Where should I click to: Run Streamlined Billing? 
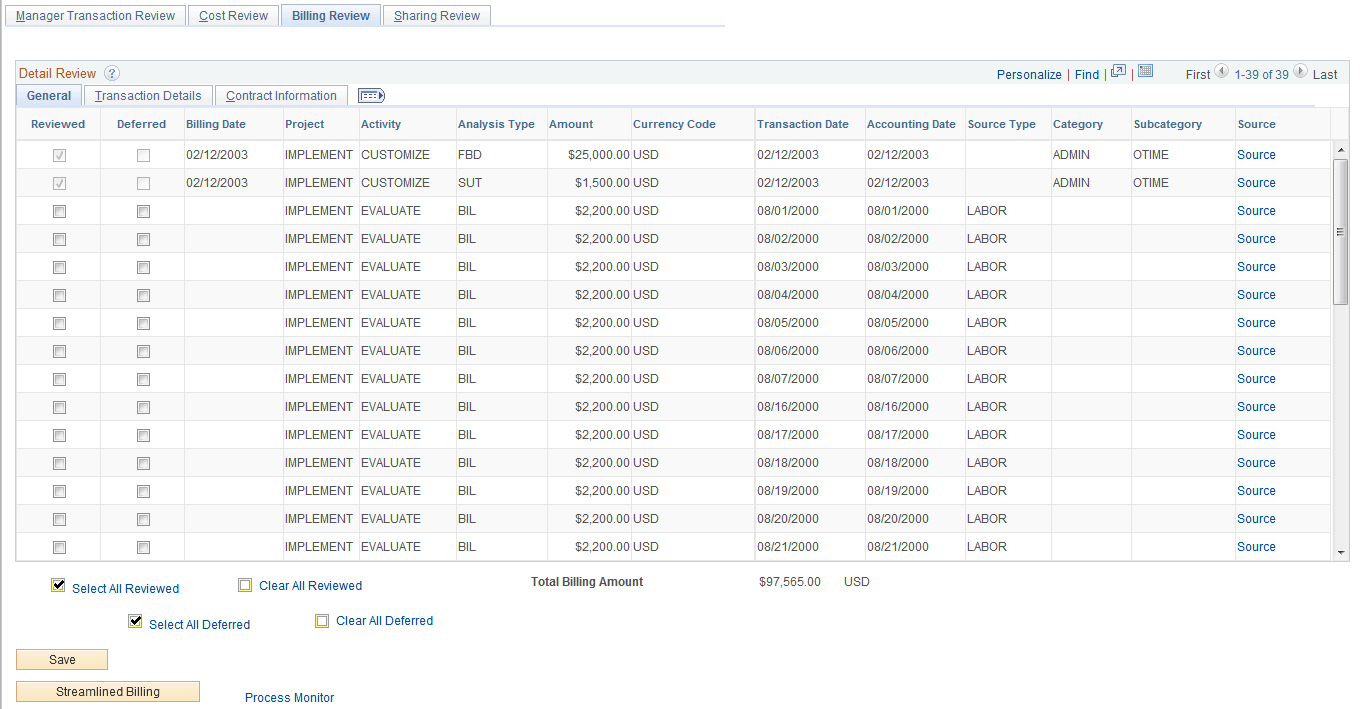click(x=107, y=691)
